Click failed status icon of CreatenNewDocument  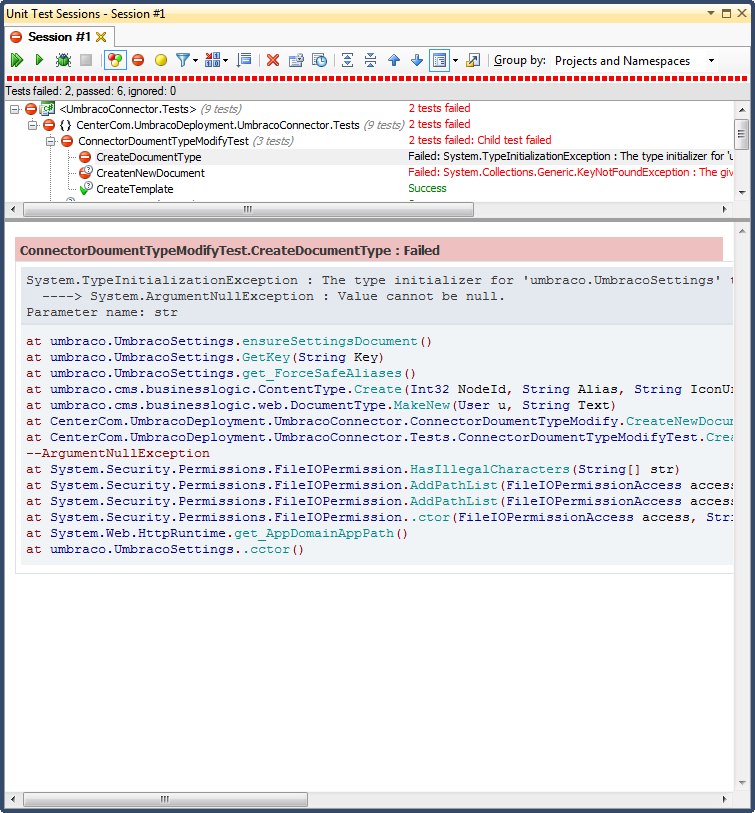pos(86,172)
